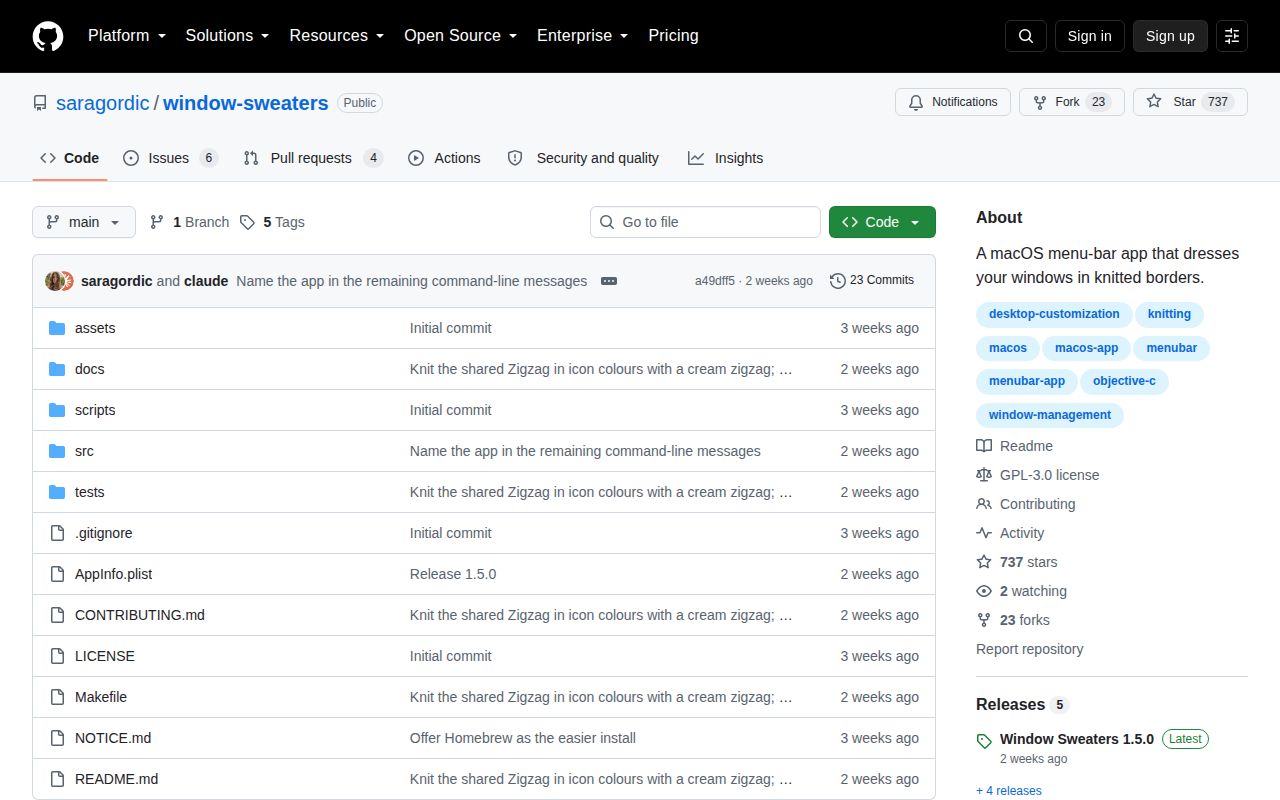Star the window-sweaters repository
Image resolution: width=1280 pixels, height=800 pixels.
[1190, 102]
